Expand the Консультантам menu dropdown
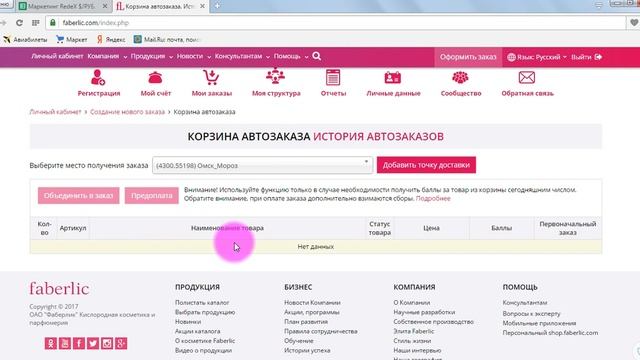 (x=242, y=56)
